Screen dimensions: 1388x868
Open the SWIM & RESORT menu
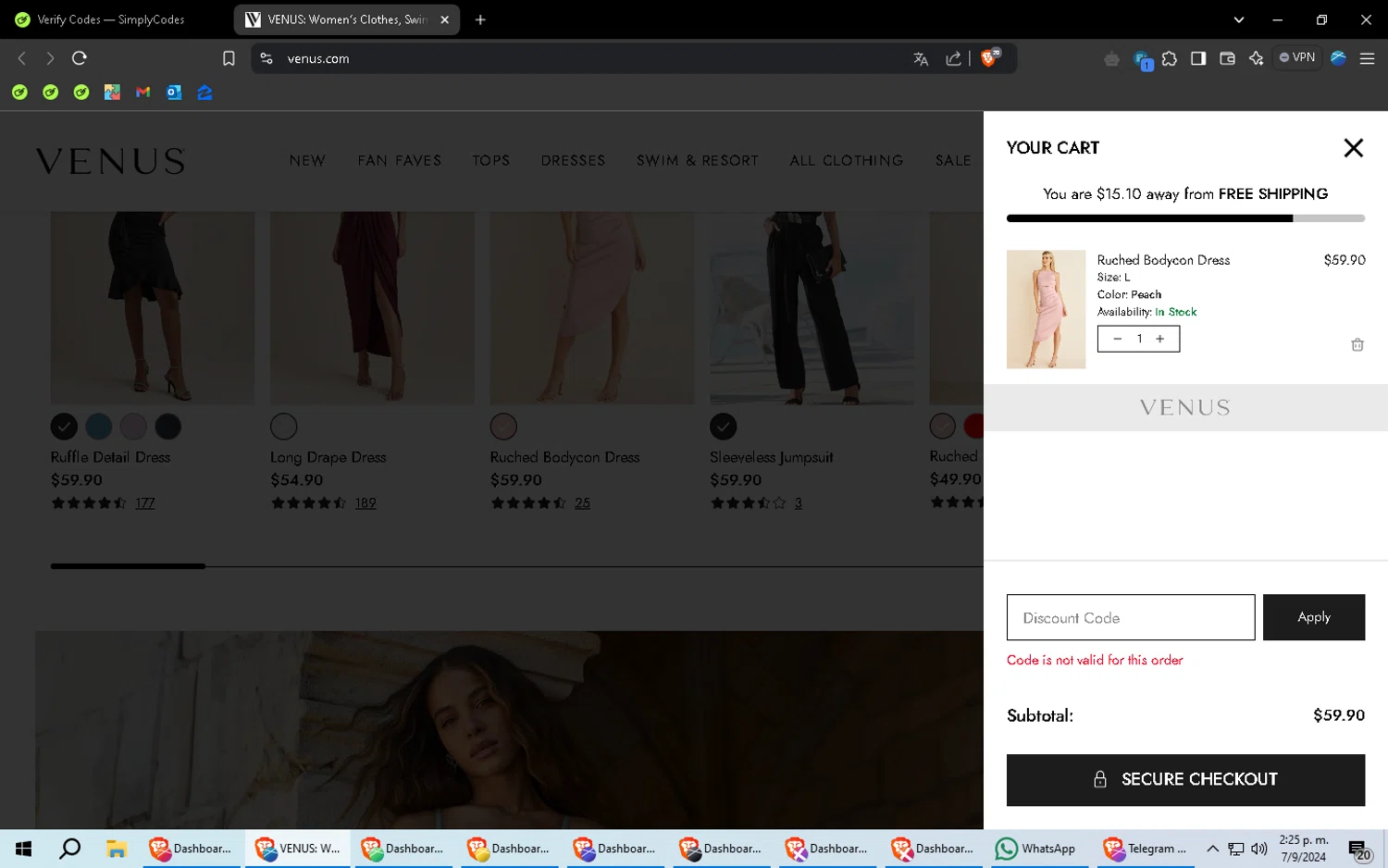tap(698, 161)
